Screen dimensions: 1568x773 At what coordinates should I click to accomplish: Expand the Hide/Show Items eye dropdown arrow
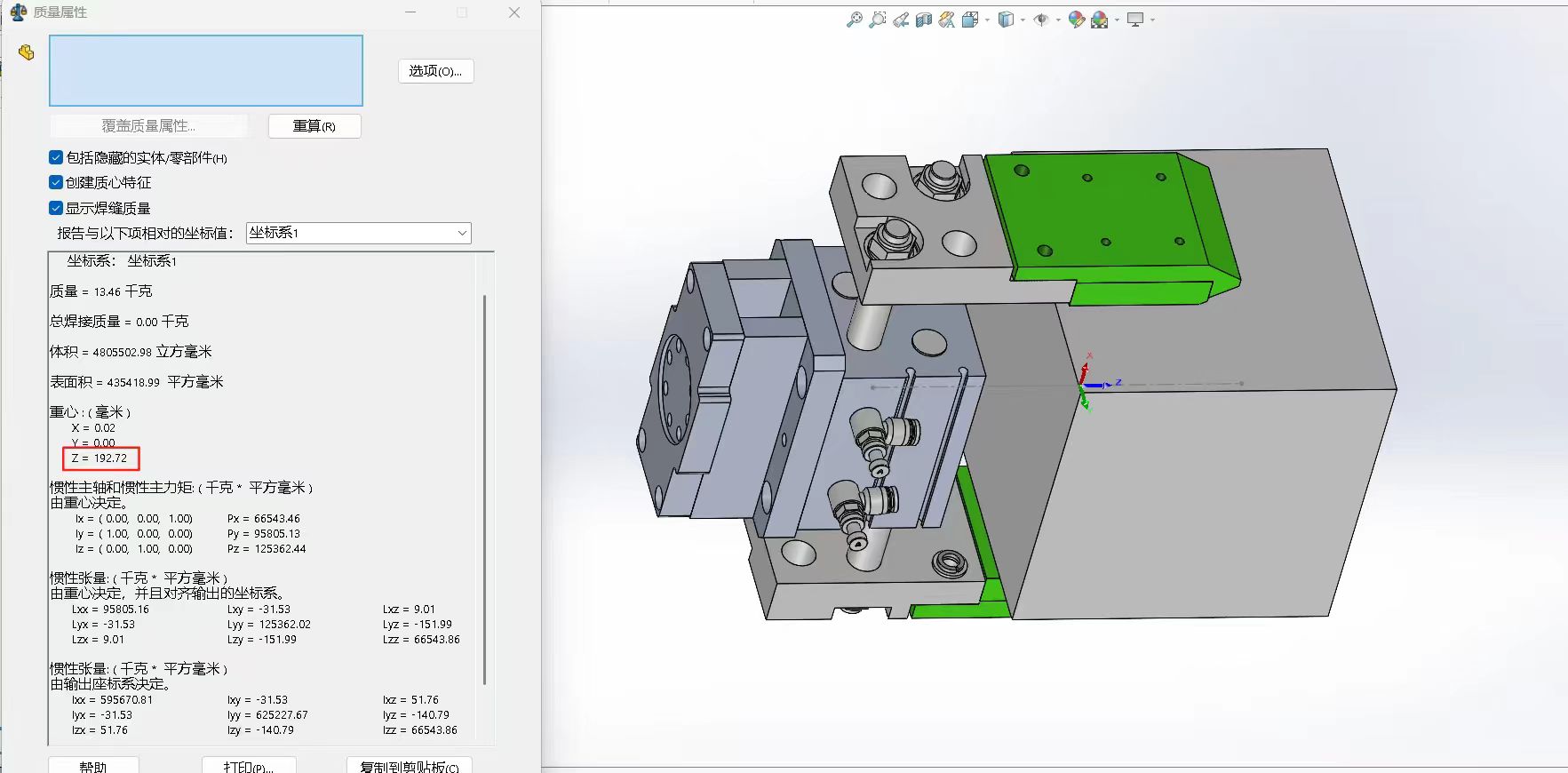pyautogui.click(x=1058, y=20)
